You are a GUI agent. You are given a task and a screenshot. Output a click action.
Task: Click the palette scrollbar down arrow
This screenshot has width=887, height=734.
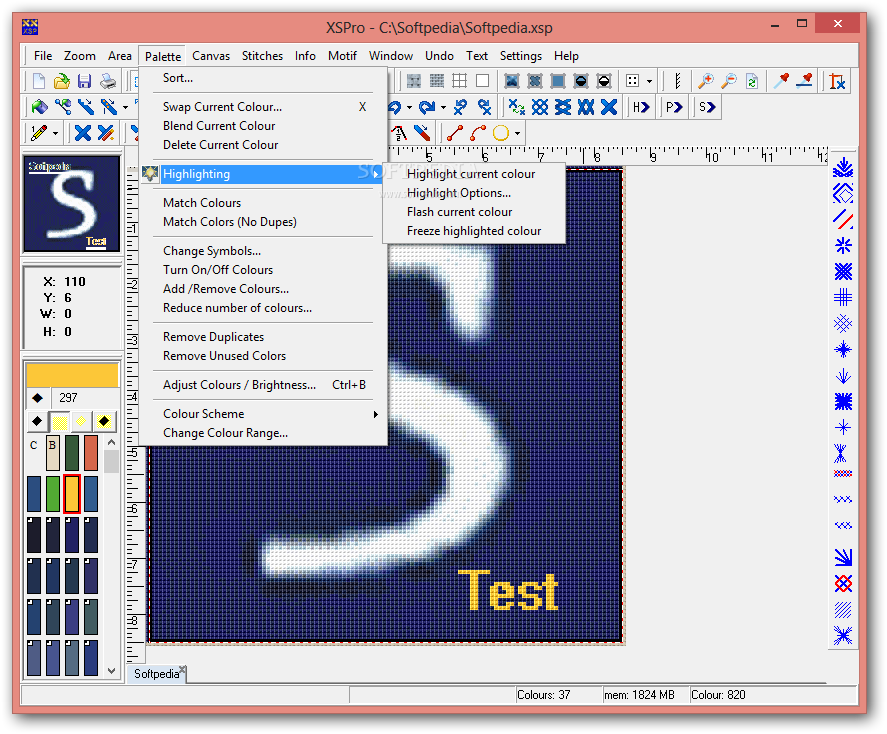[x=111, y=671]
